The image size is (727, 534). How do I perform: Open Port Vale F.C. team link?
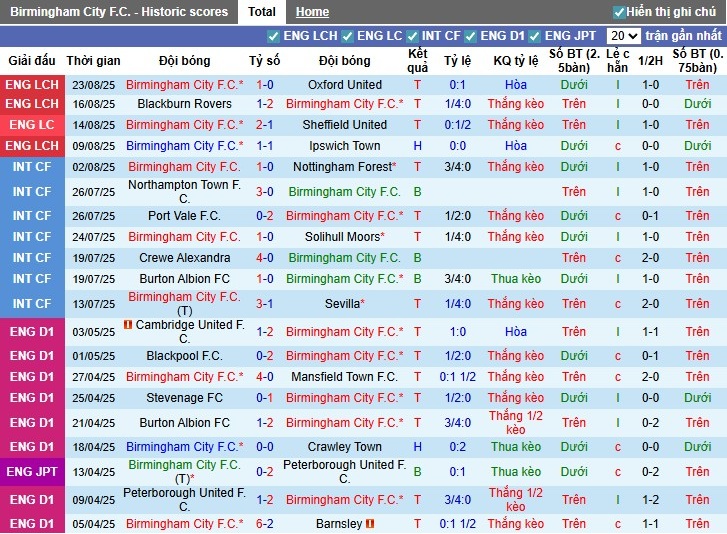[185, 216]
